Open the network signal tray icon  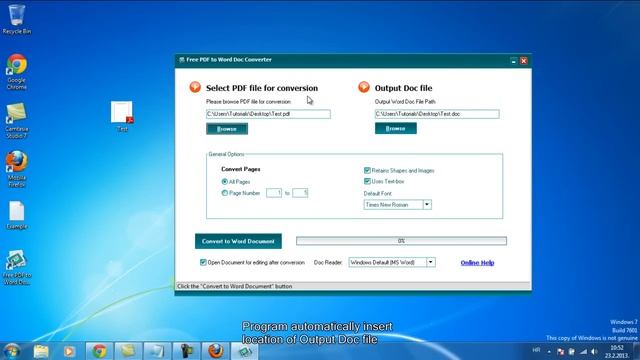[x=583, y=351]
